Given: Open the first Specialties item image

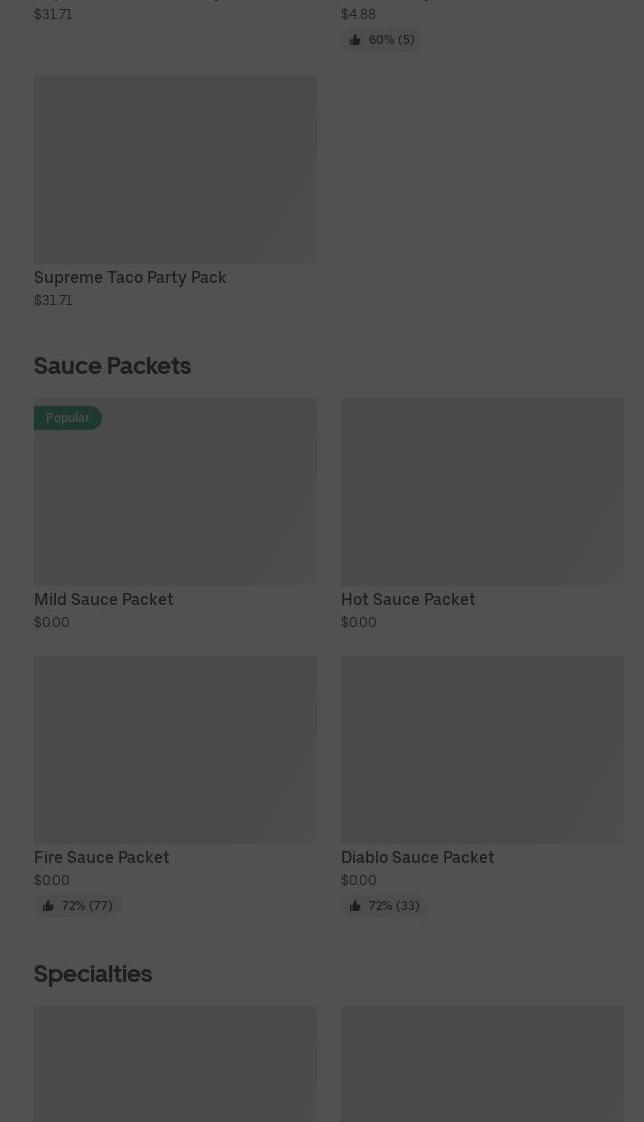Looking at the screenshot, I should (175, 1064).
